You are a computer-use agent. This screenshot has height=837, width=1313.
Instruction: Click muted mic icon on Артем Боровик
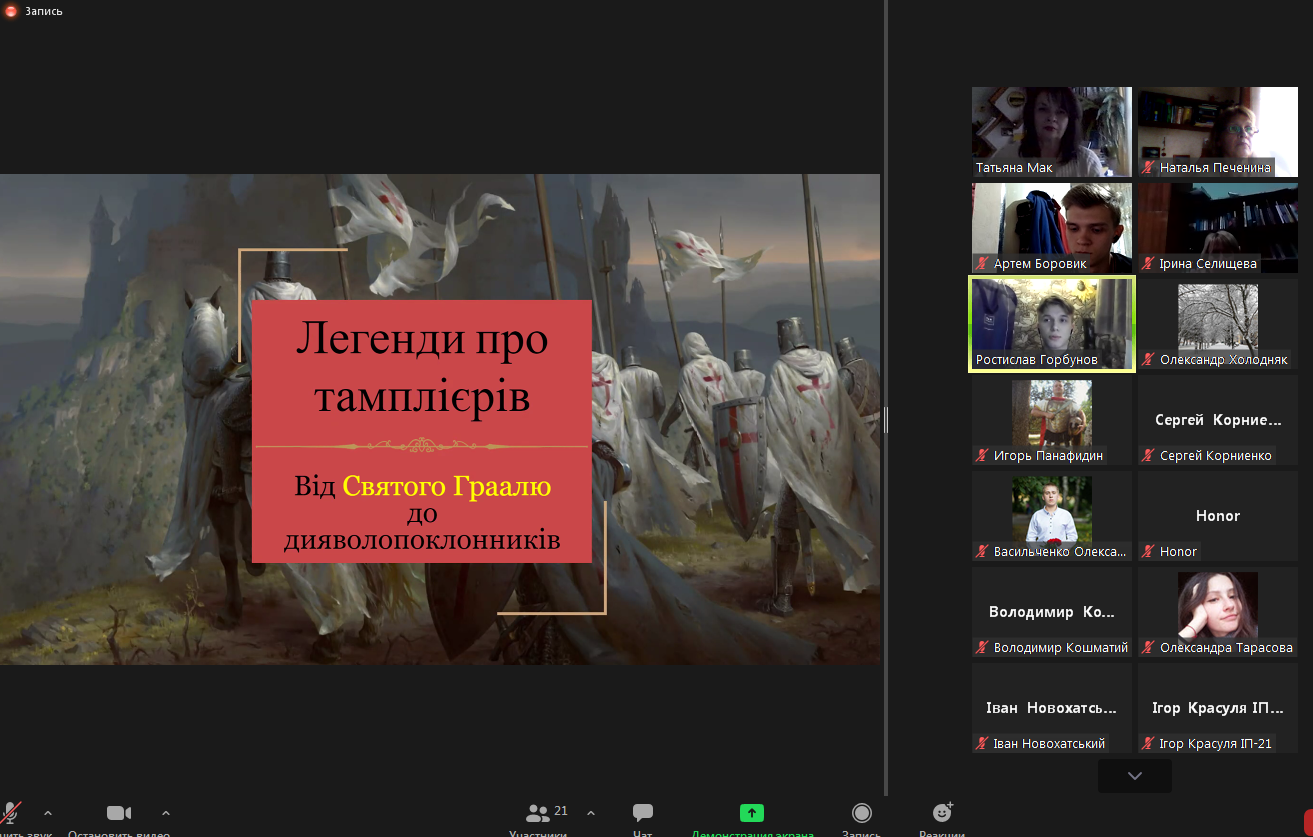[983, 264]
